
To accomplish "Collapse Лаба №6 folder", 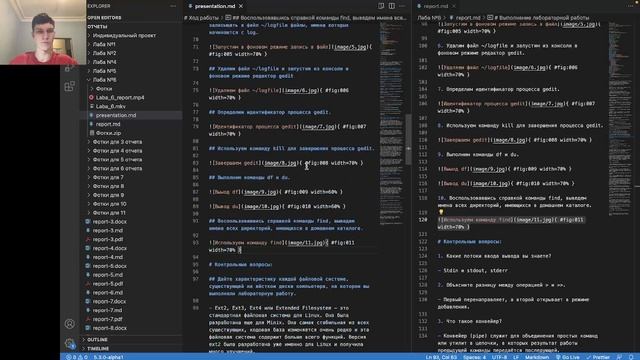I will [x=104, y=80].
